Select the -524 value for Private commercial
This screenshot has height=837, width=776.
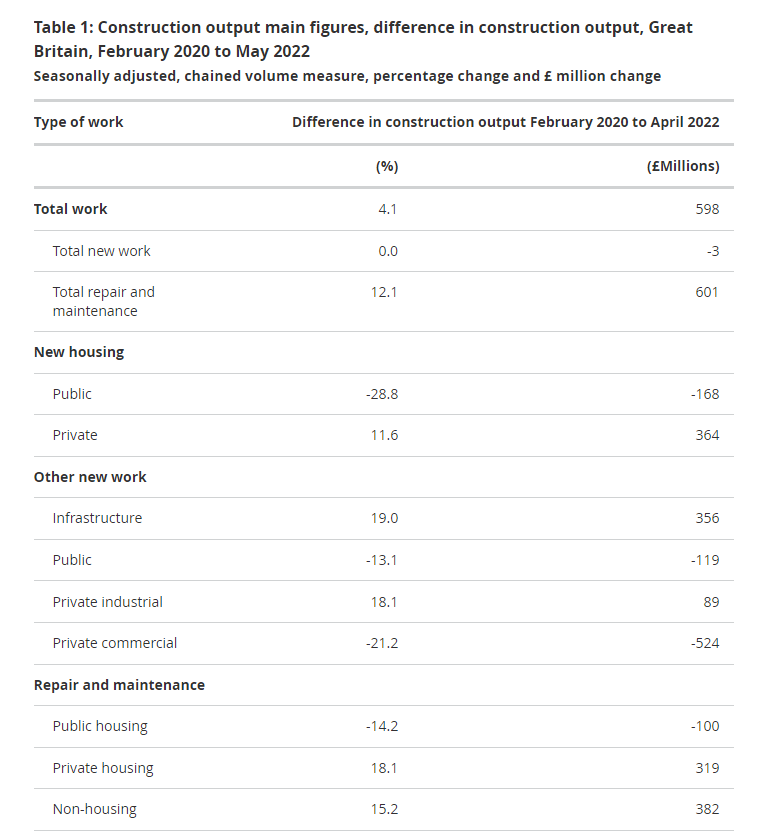(x=705, y=643)
